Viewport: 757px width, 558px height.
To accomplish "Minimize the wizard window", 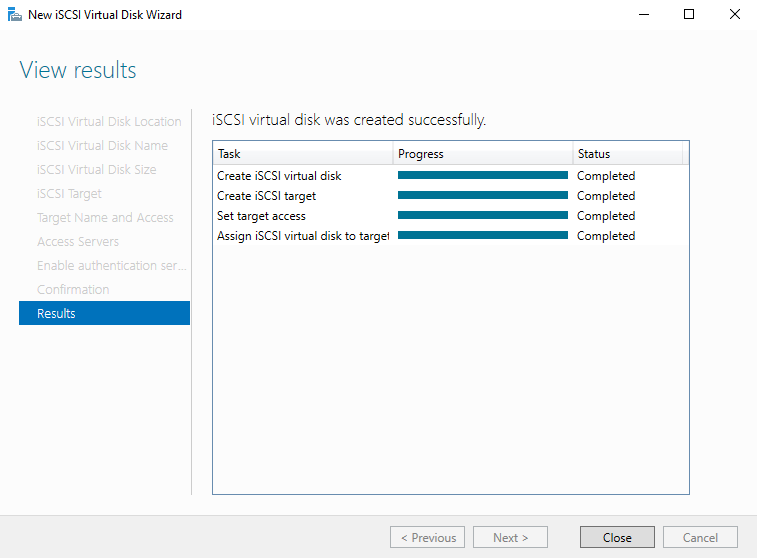I will click(642, 15).
